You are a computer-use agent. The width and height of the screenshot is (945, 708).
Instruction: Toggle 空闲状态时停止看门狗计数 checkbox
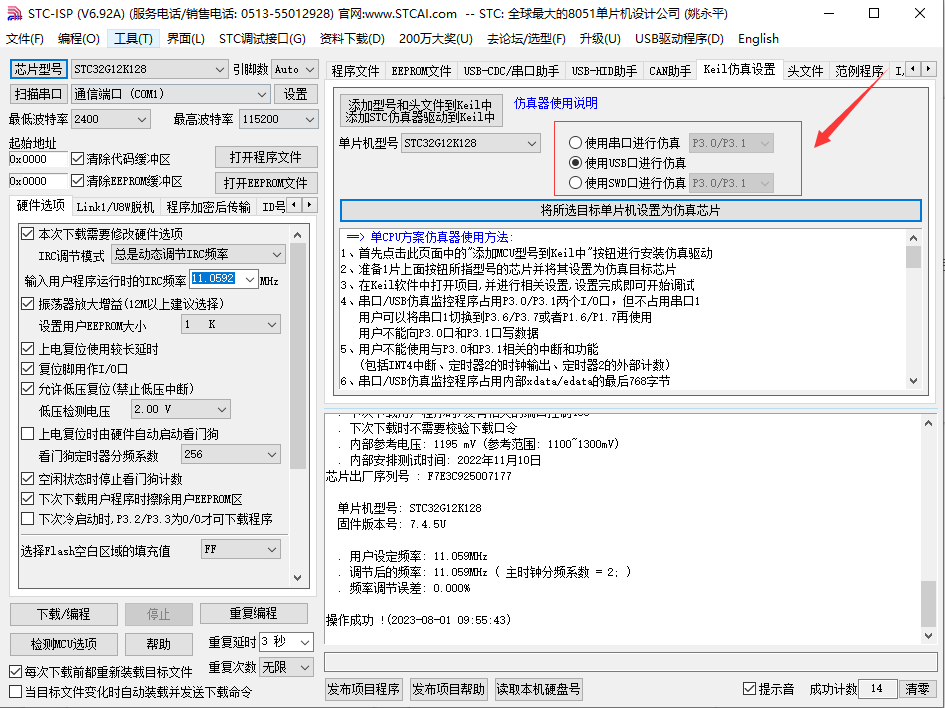(27, 479)
